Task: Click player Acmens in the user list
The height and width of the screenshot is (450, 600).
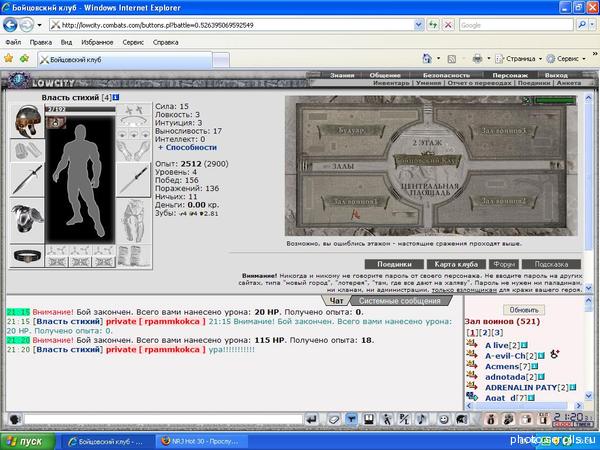Action: tap(501, 366)
